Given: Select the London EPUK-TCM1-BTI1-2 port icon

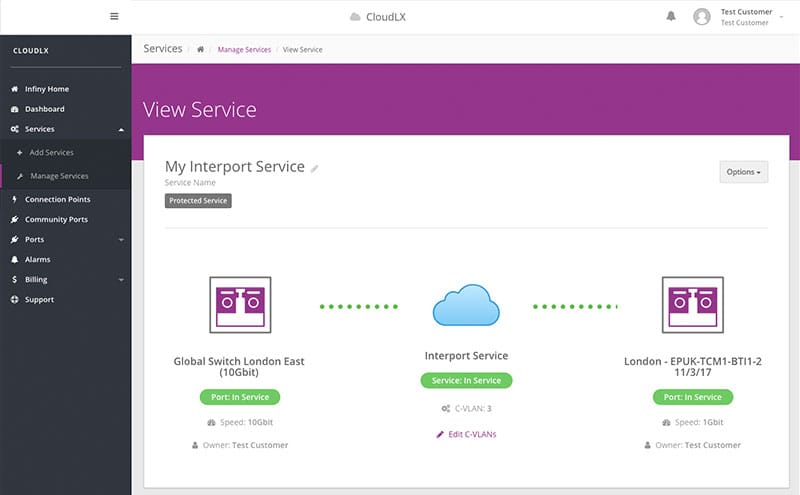Looking at the screenshot, I should coord(692,305).
